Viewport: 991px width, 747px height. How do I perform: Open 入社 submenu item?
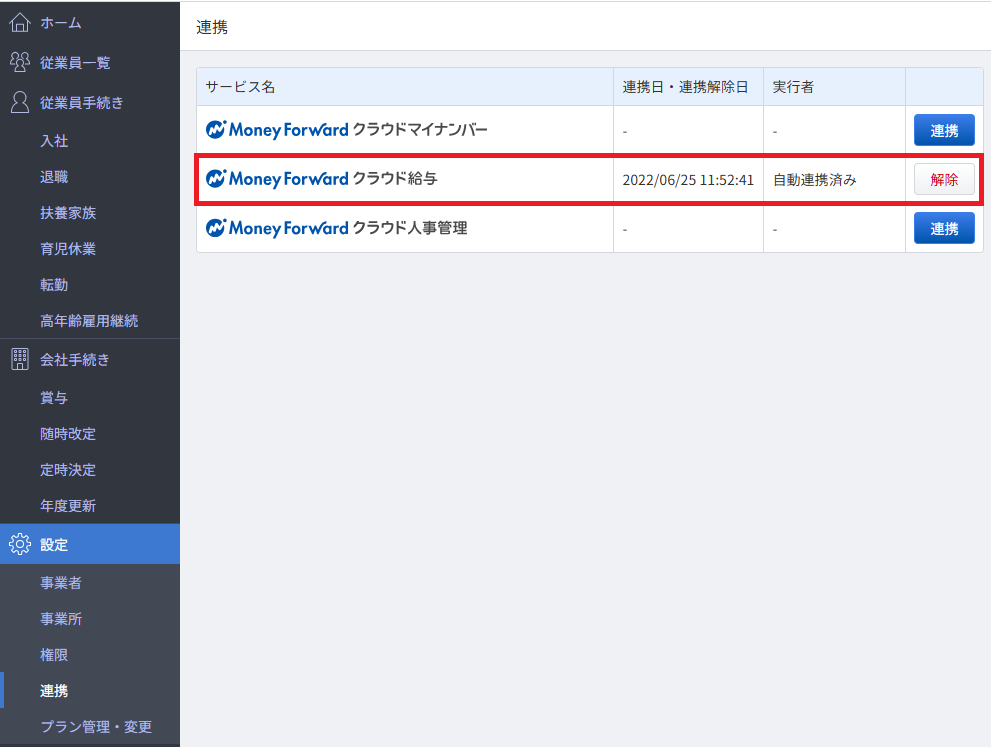click(54, 141)
